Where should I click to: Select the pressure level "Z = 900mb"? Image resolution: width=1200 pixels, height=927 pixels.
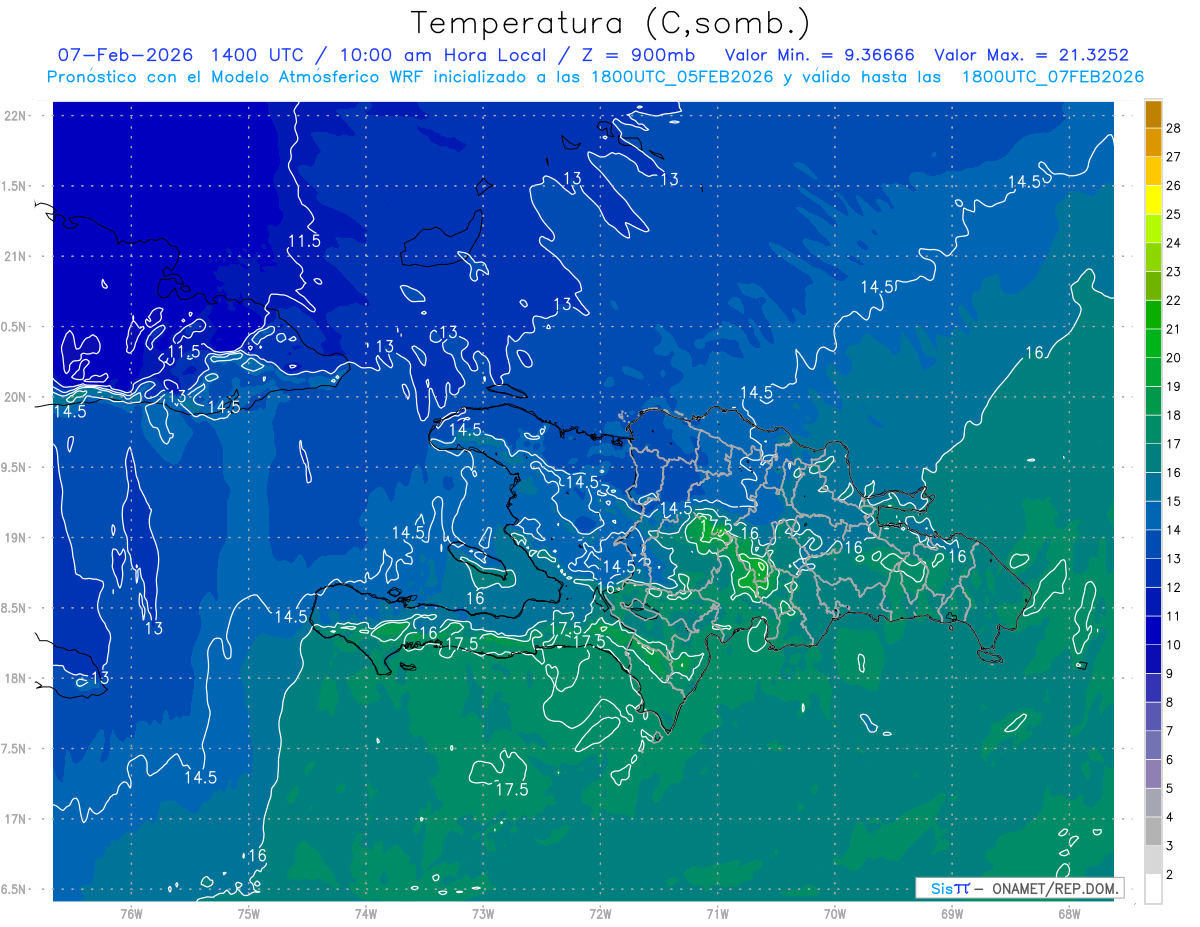click(638, 55)
